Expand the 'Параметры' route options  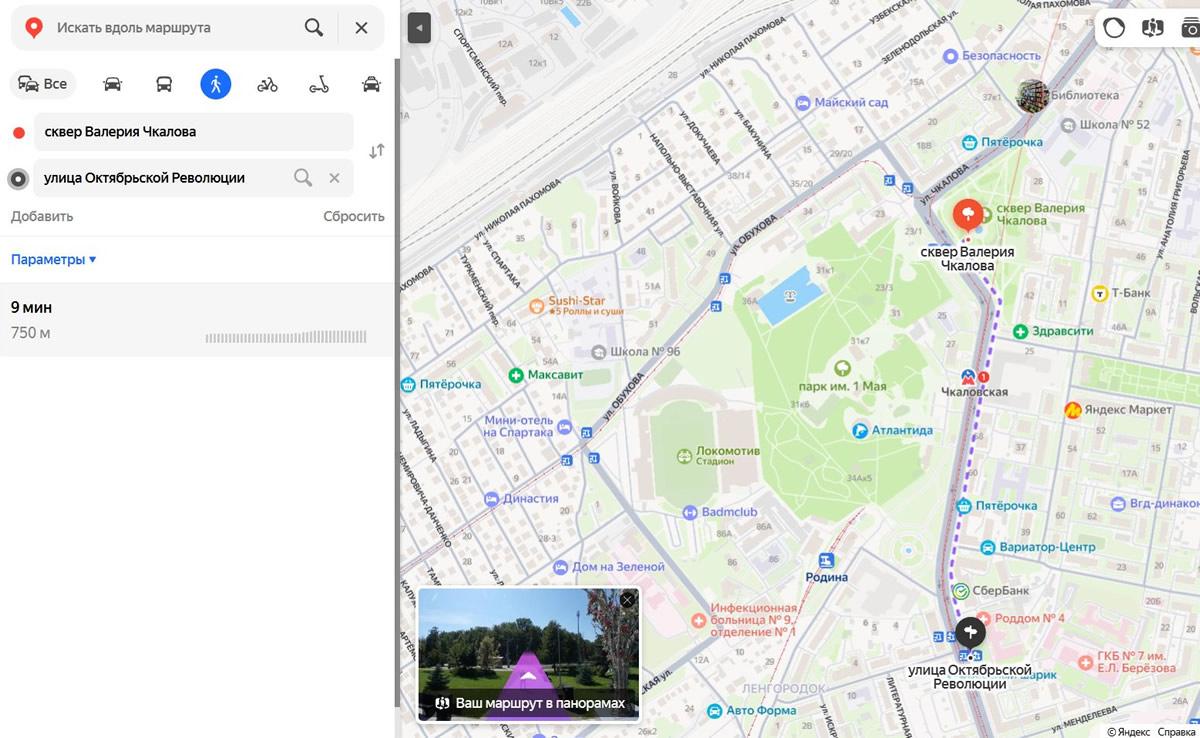tap(54, 260)
